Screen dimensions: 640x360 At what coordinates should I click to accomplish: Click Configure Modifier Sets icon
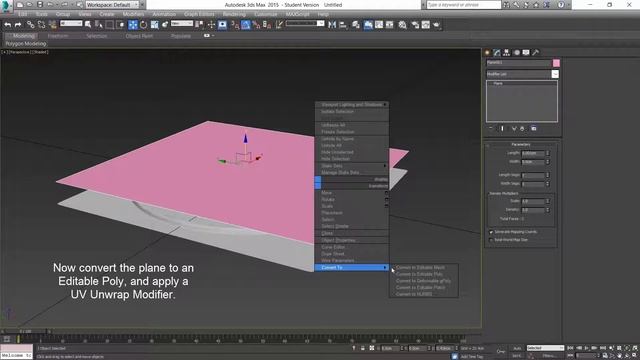click(533, 129)
